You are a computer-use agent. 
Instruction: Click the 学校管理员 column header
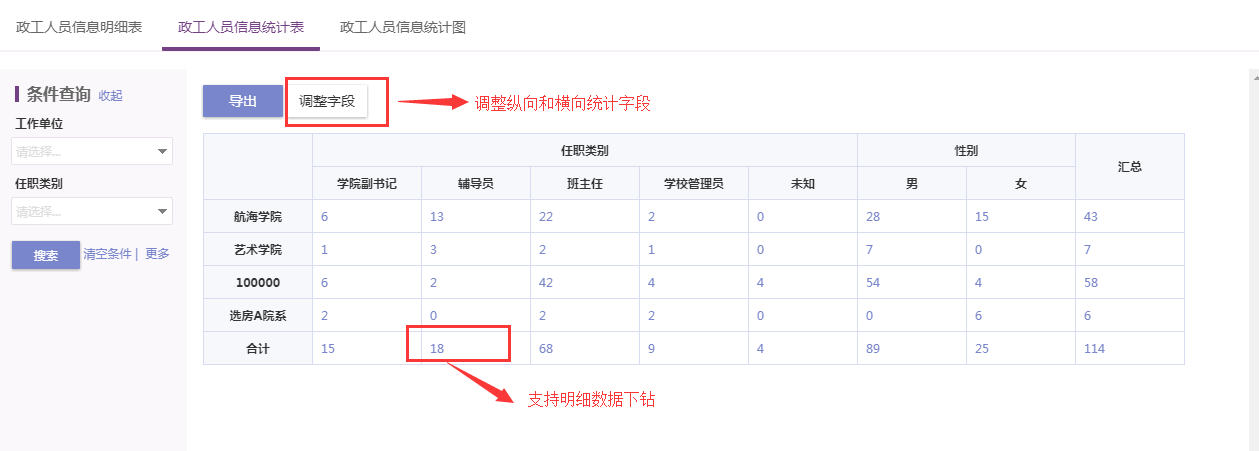[694, 184]
